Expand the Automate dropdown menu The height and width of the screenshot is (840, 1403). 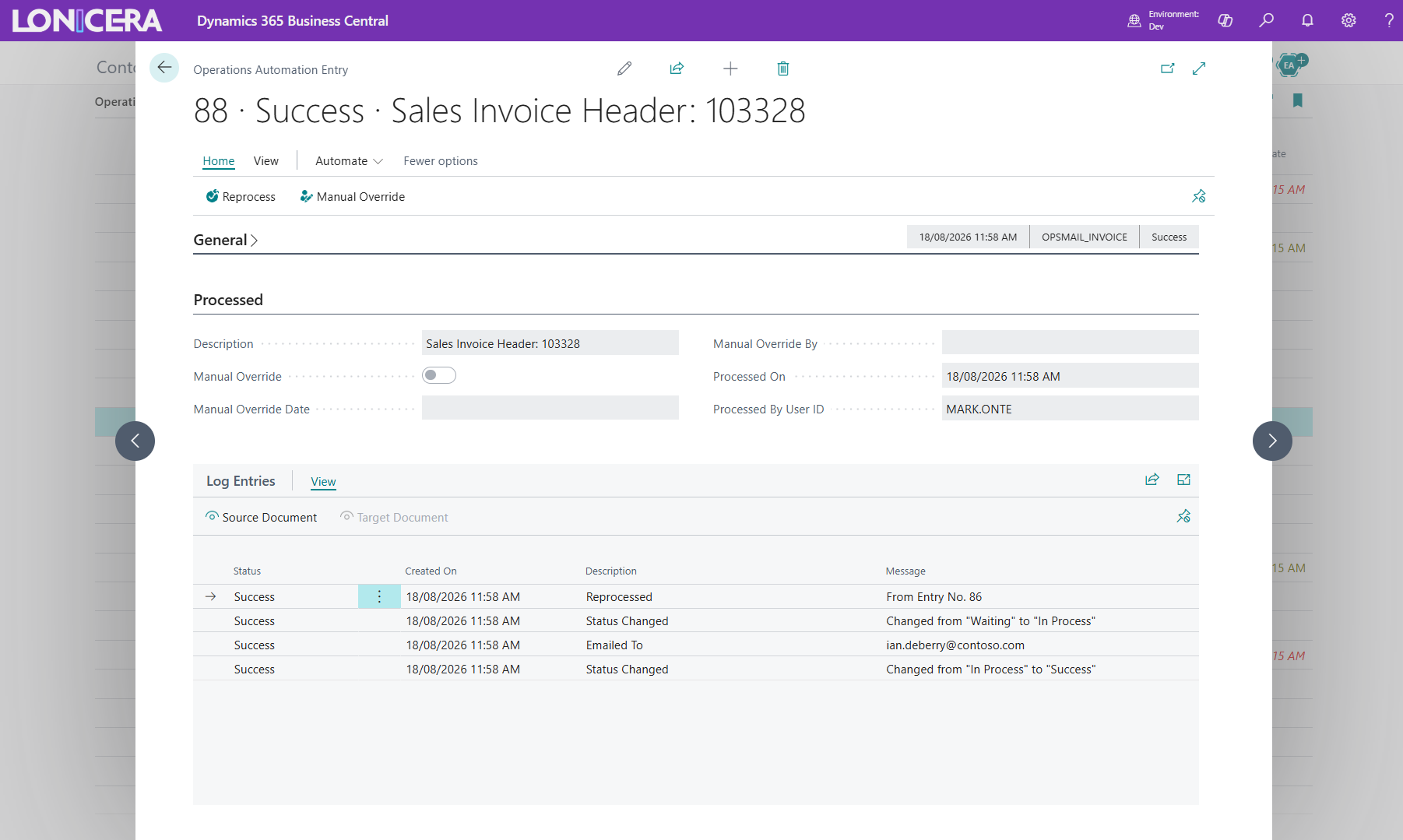(x=349, y=161)
